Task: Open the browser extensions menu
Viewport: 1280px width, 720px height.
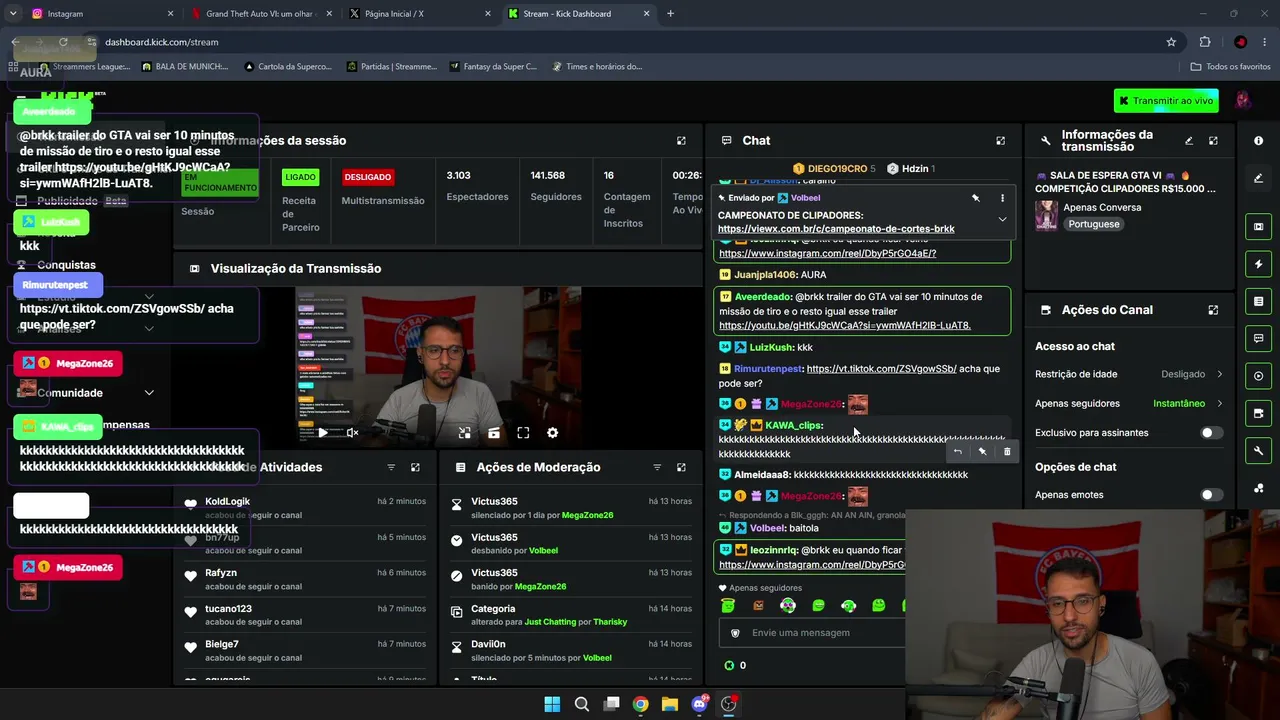Action: pos(1205,42)
